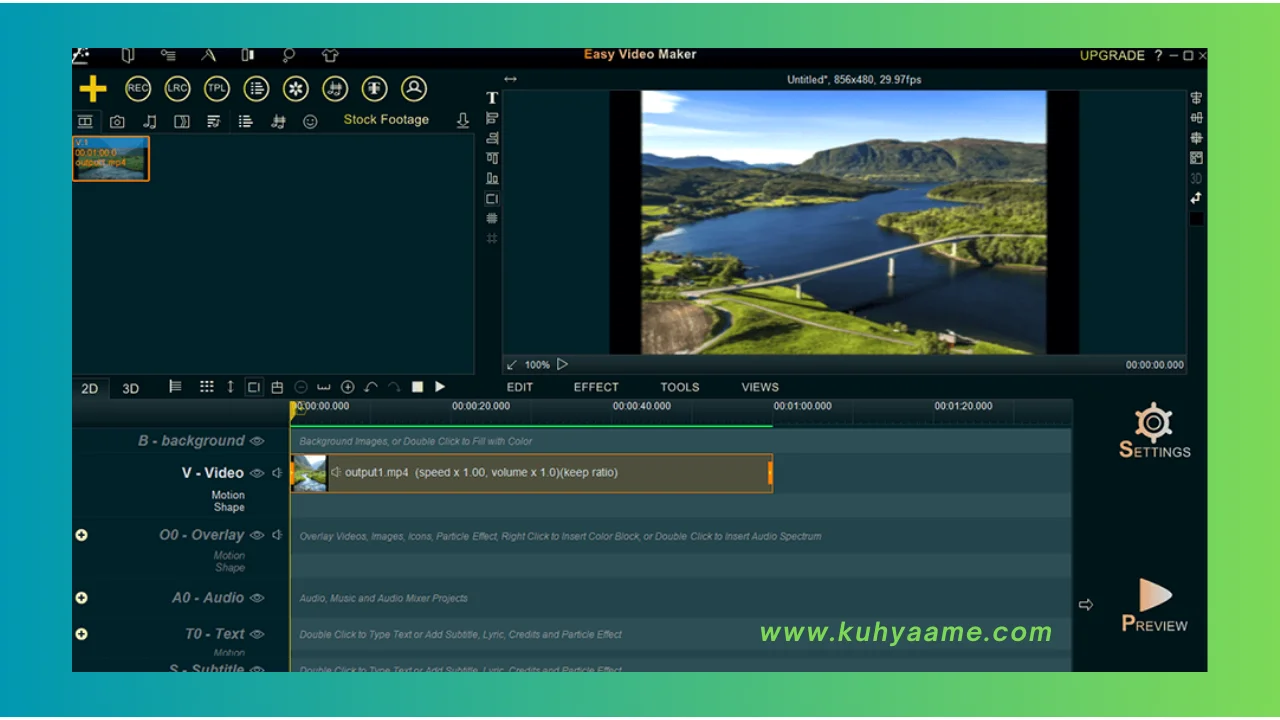Click the split columns icon in the title bar

point(248,56)
